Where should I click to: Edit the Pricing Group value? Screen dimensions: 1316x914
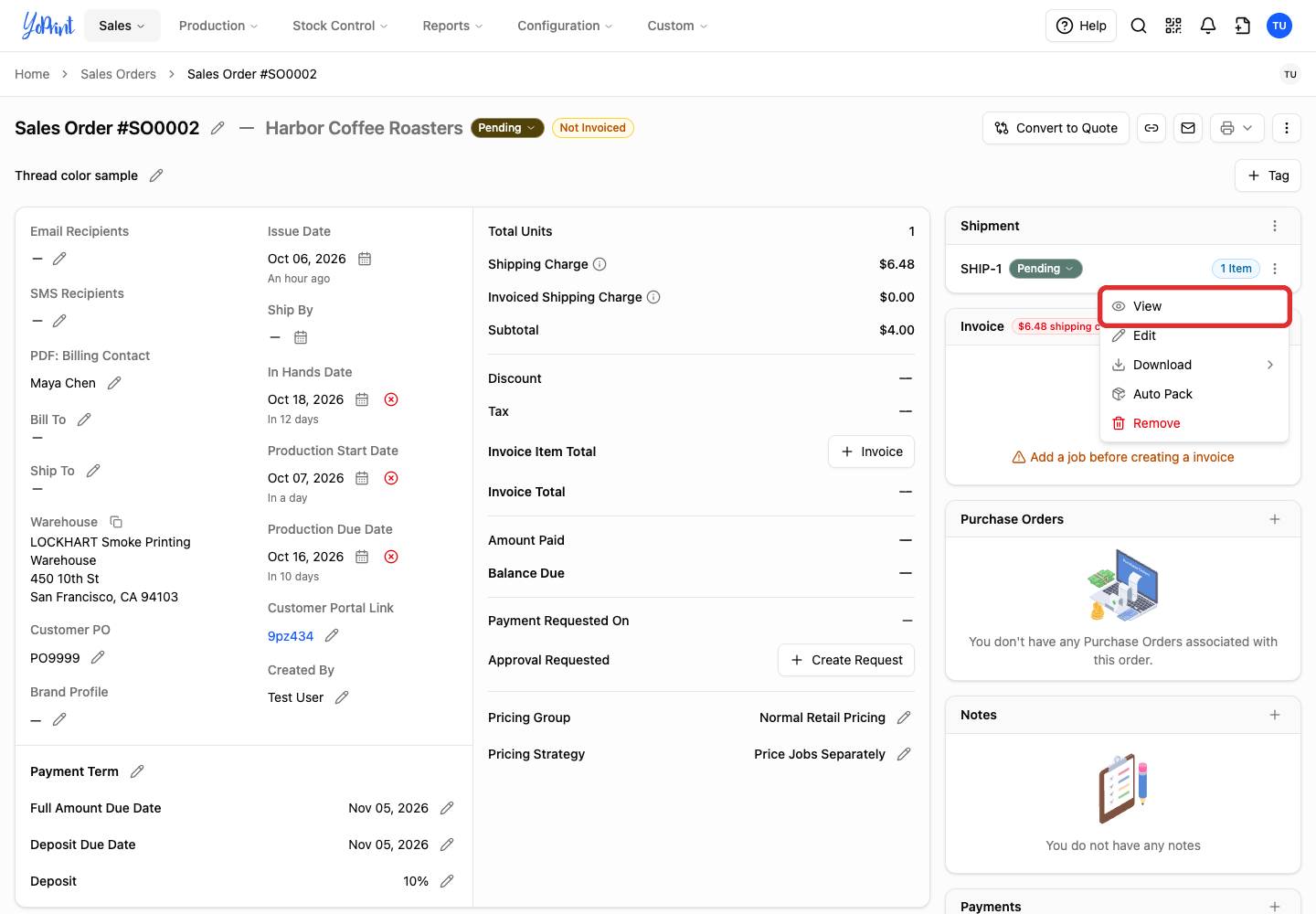click(904, 717)
